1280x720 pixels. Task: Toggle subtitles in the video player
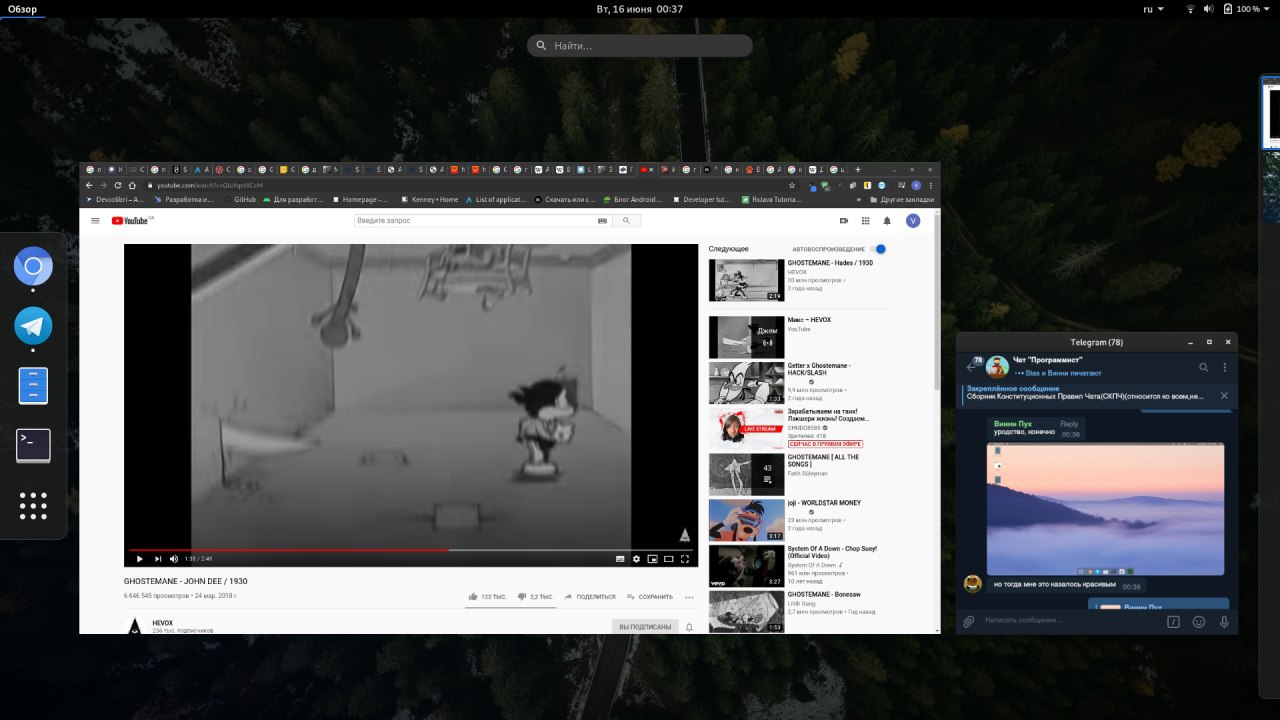tap(620, 558)
